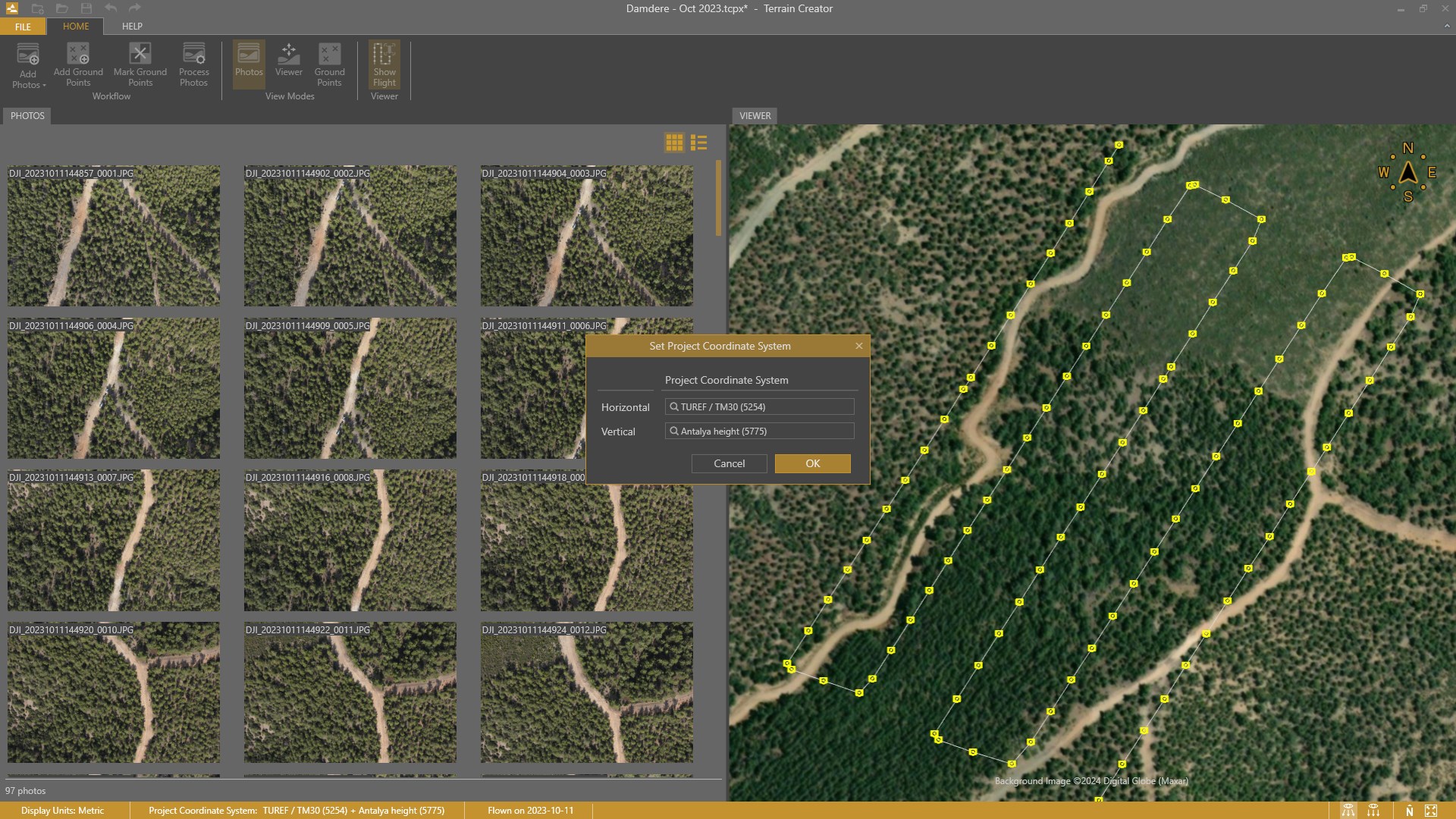Open Horizontal coordinate system selector
1456x819 pixels.
pos(759,407)
